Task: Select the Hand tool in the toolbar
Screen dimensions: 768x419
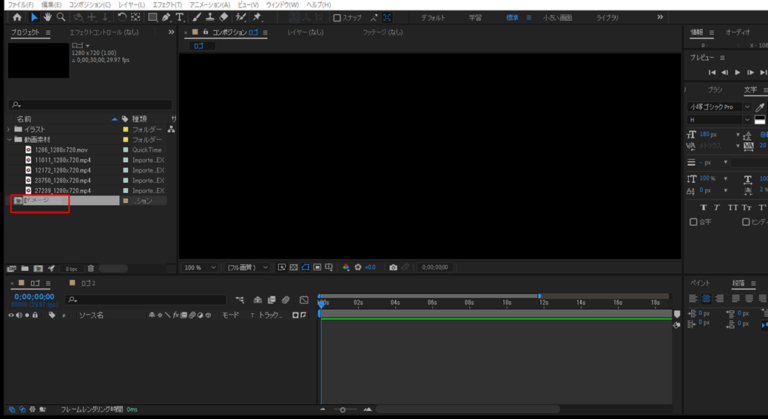Action: 47,17
